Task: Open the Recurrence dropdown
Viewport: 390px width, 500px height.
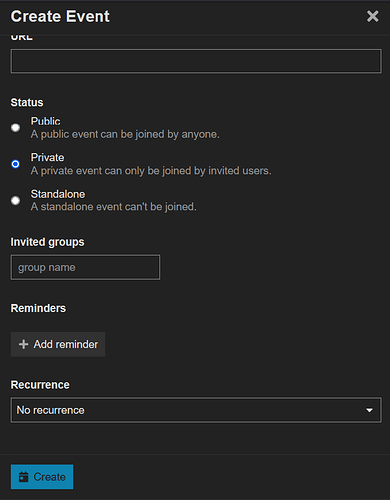Action: pos(196,410)
